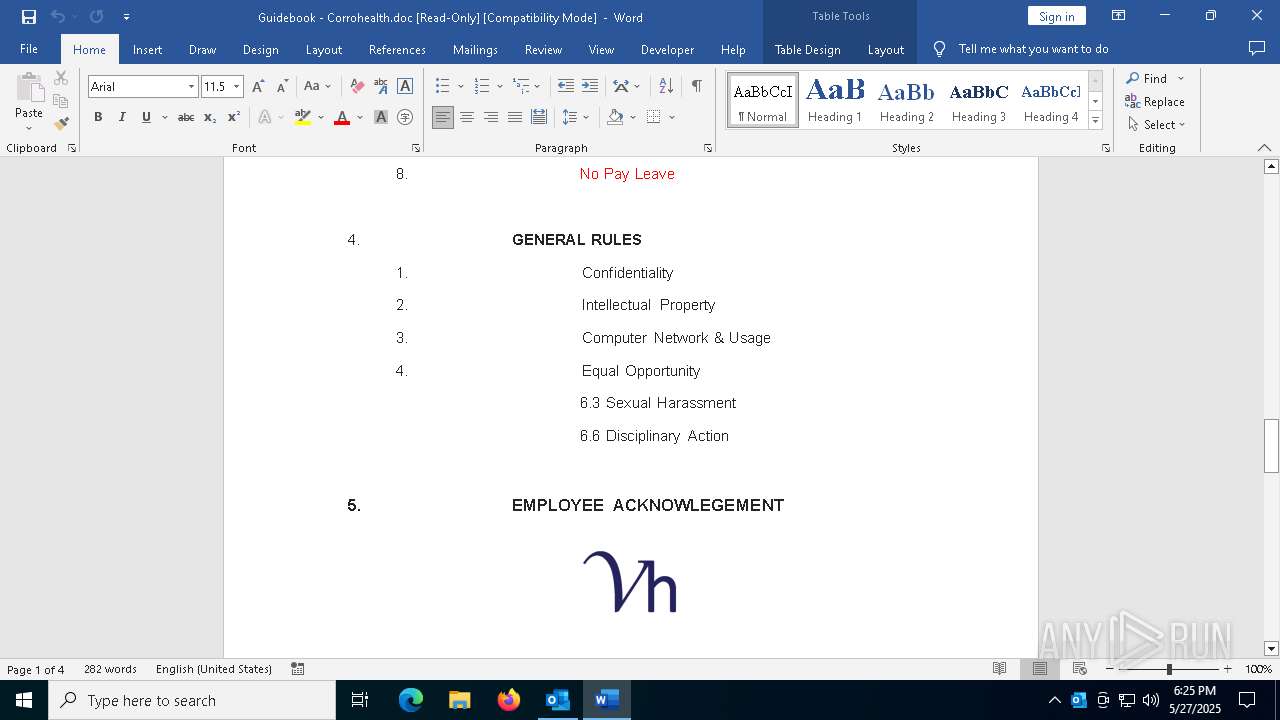Image resolution: width=1280 pixels, height=720 pixels.
Task: Click the Cut scissors icon
Action: pos(61,78)
